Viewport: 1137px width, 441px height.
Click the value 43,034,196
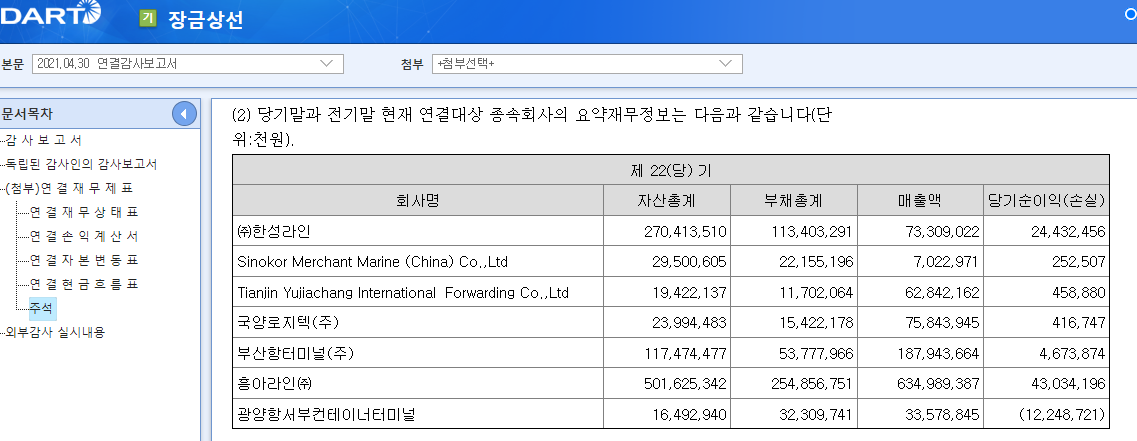click(x=1068, y=384)
